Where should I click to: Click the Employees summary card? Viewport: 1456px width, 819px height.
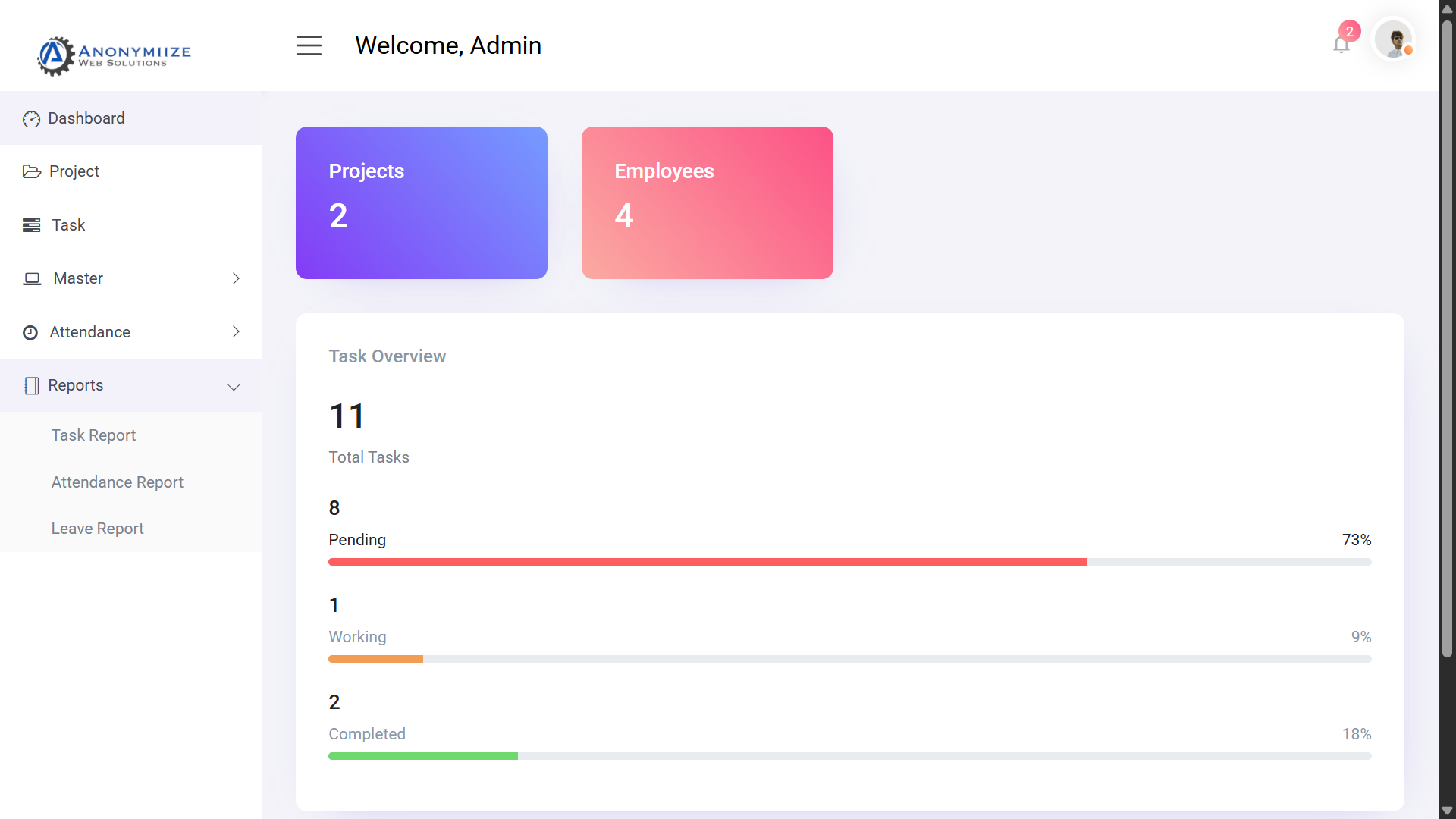pyautogui.click(x=708, y=202)
